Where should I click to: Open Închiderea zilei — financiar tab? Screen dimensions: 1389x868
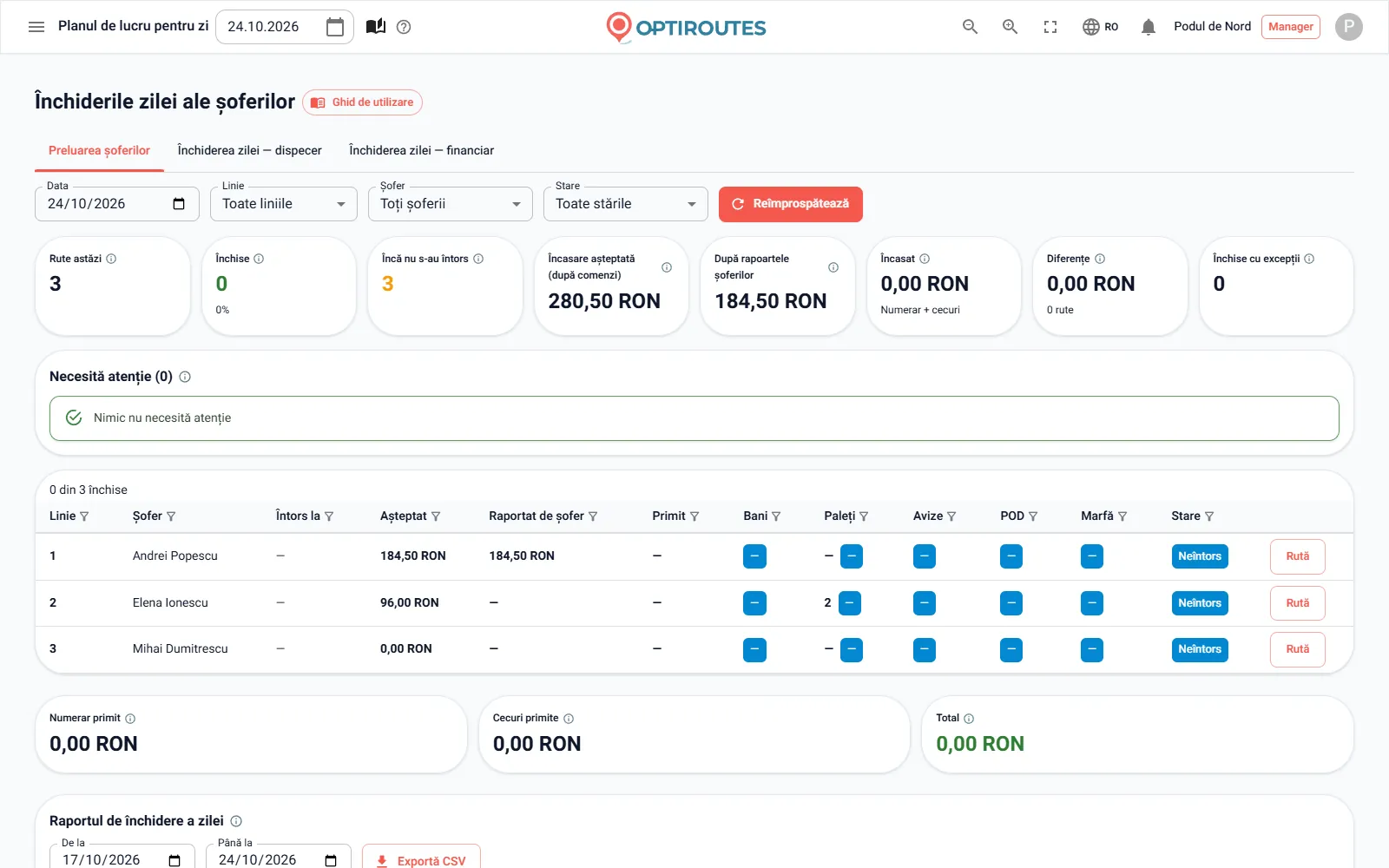pyautogui.click(x=421, y=150)
